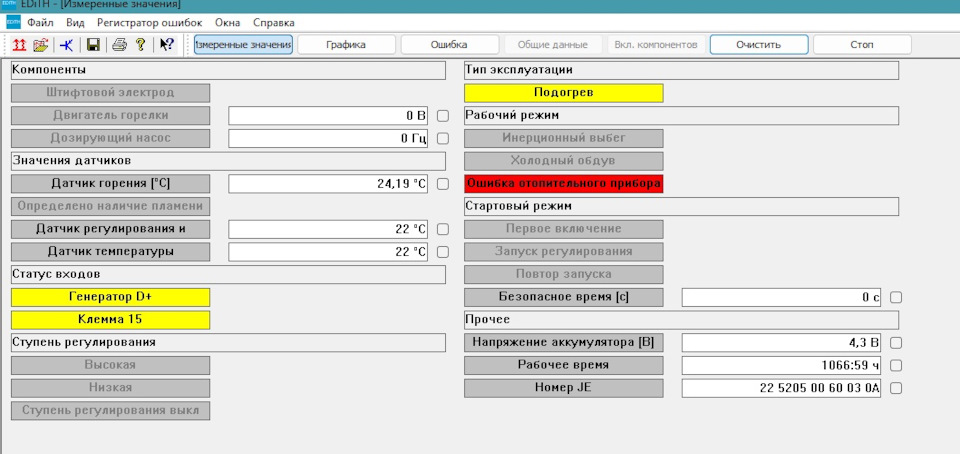
Task: Tick the Датчик горения value checkbox
Action: point(442,184)
